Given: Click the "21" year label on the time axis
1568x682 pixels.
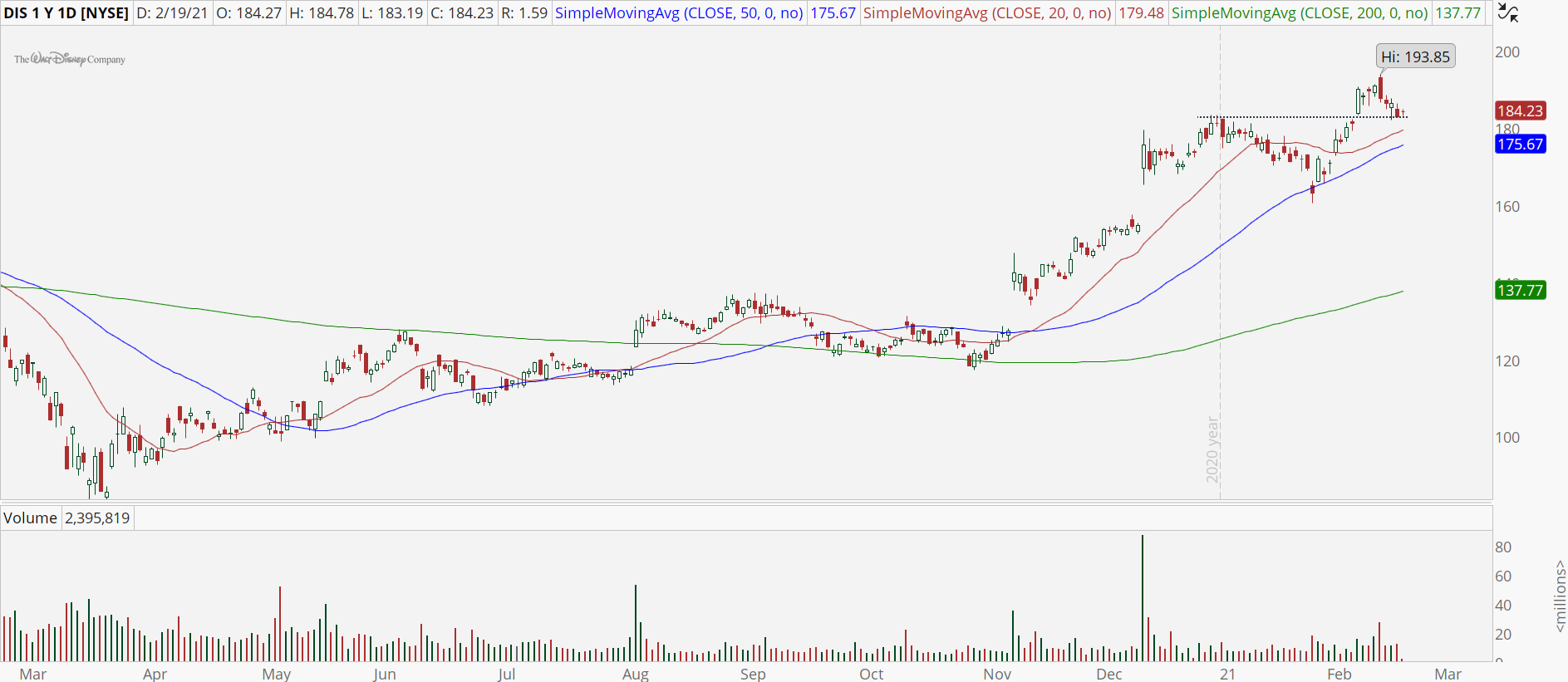Looking at the screenshot, I should [1227, 674].
